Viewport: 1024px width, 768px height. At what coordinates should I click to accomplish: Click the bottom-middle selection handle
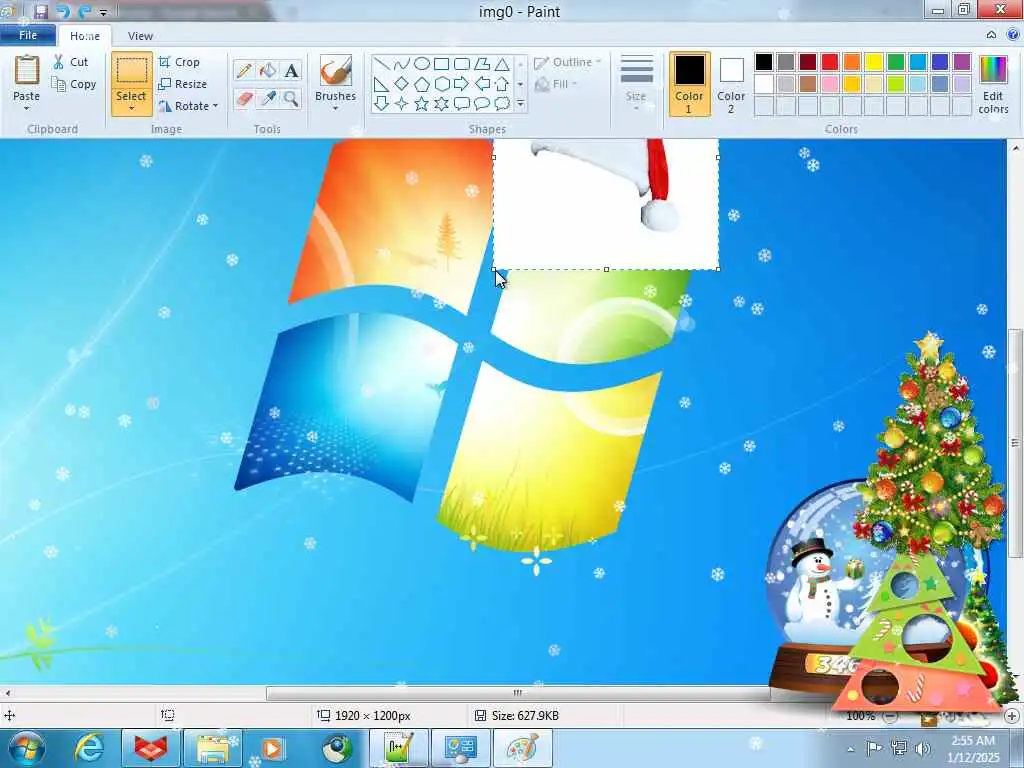pos(607,270)
